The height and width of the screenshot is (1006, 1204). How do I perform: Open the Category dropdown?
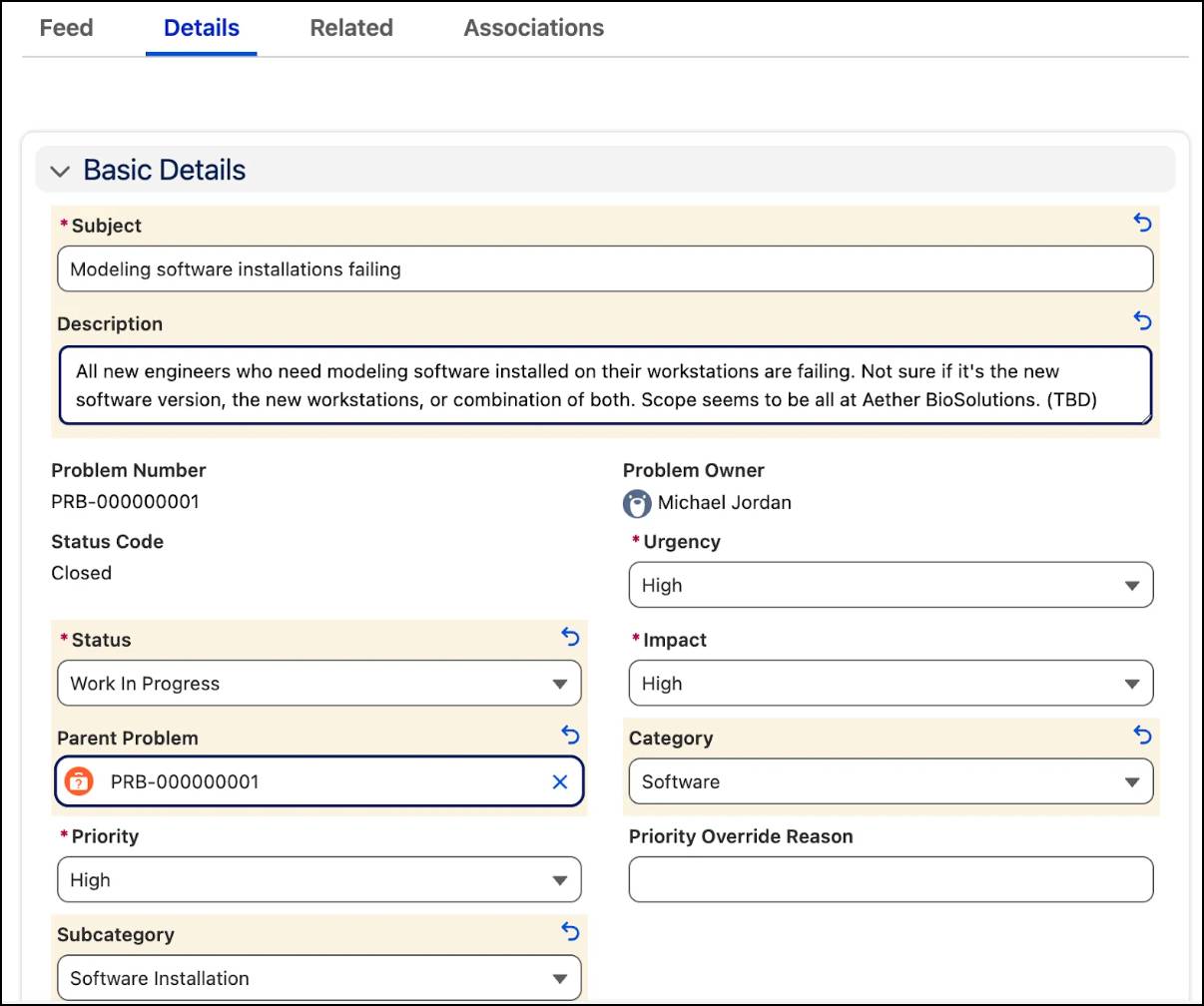click(x=891, y=781)
